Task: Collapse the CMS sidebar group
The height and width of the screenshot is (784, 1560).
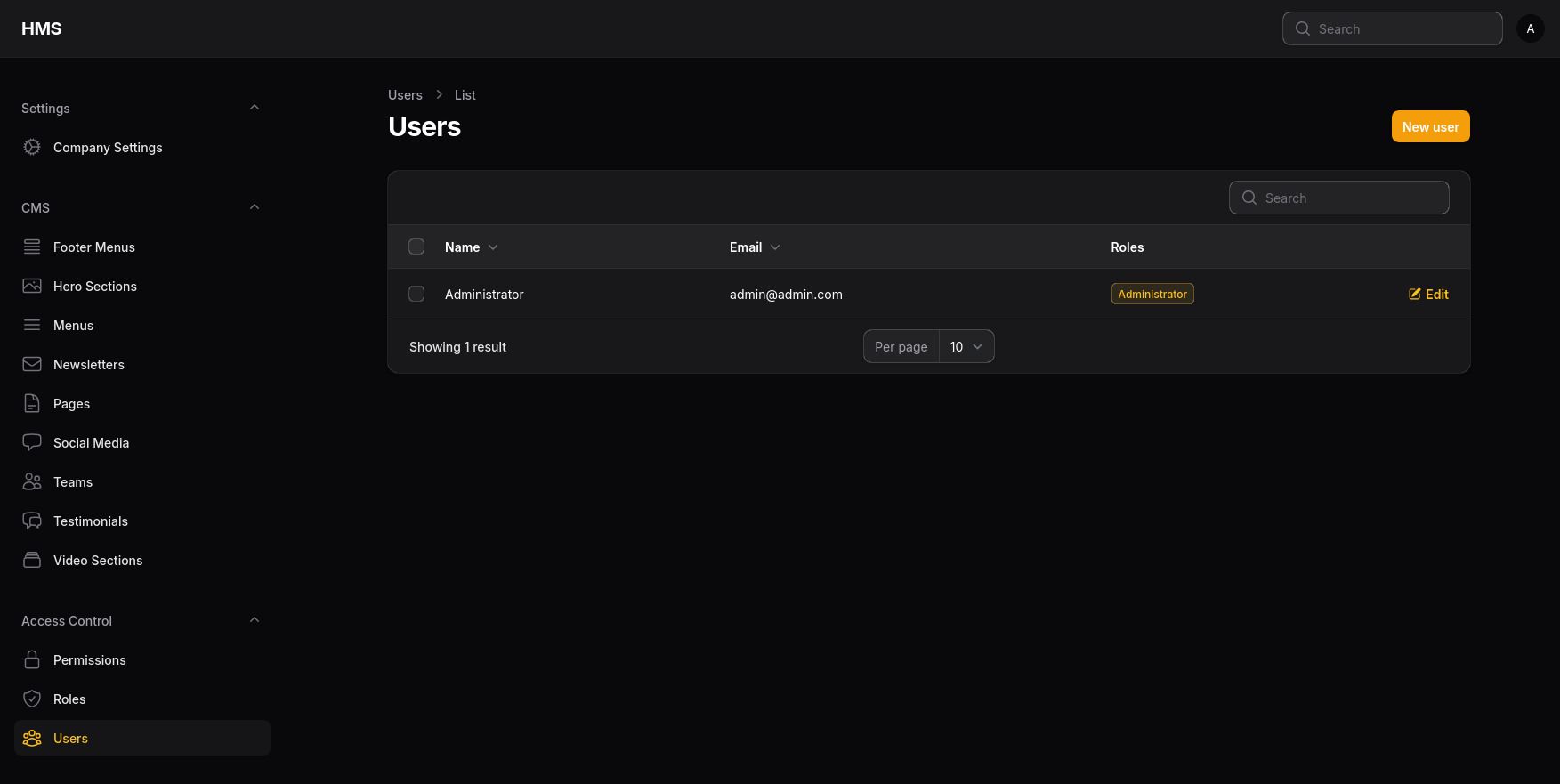Action: 255,207
